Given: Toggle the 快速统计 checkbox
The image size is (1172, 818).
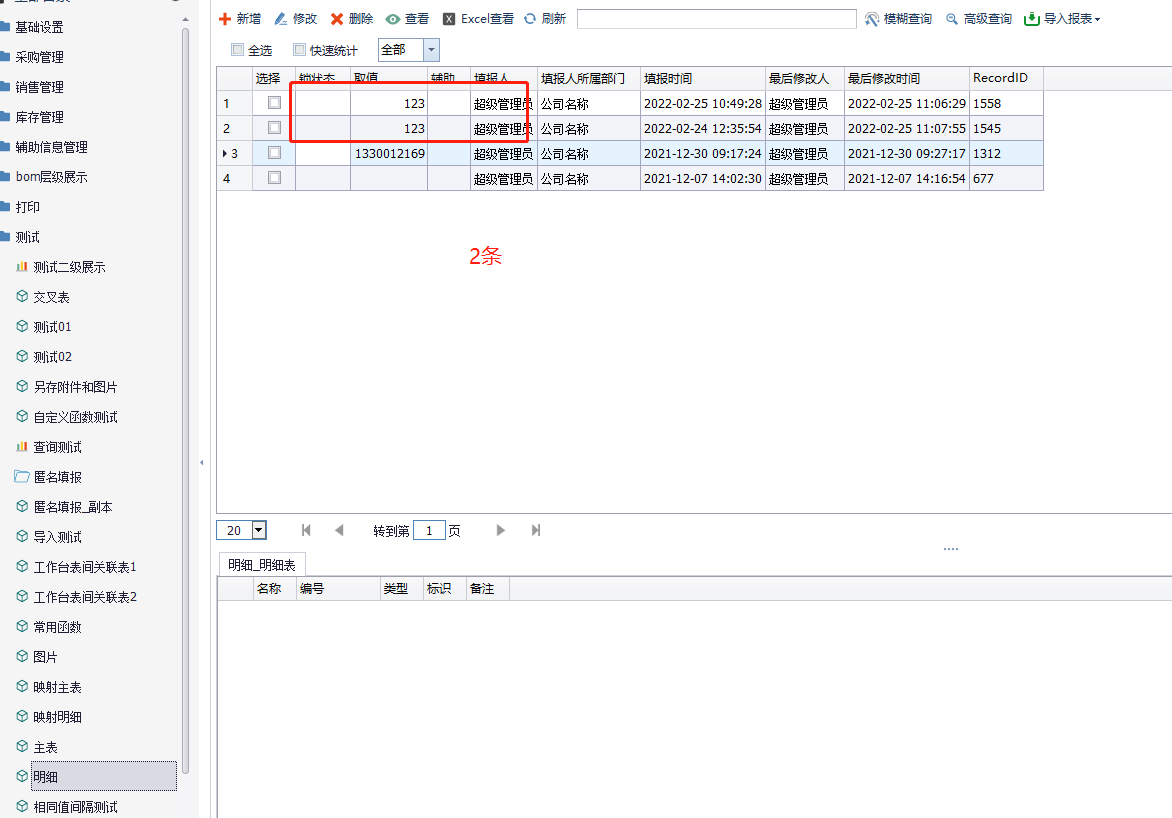Looking at the screenshot, I should [x=299, y=50].
